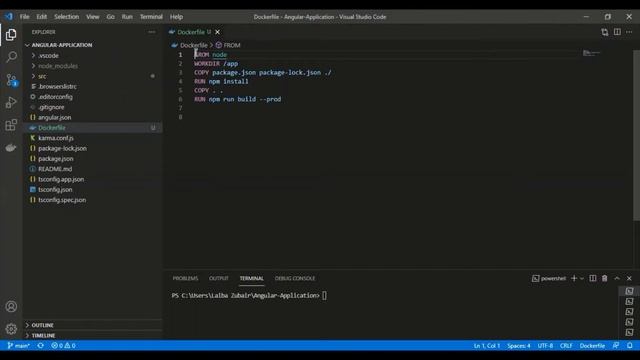640x360 pixels.
Task: Open karma.conf.js in the explorer
Action: click(x=56, y=138)
